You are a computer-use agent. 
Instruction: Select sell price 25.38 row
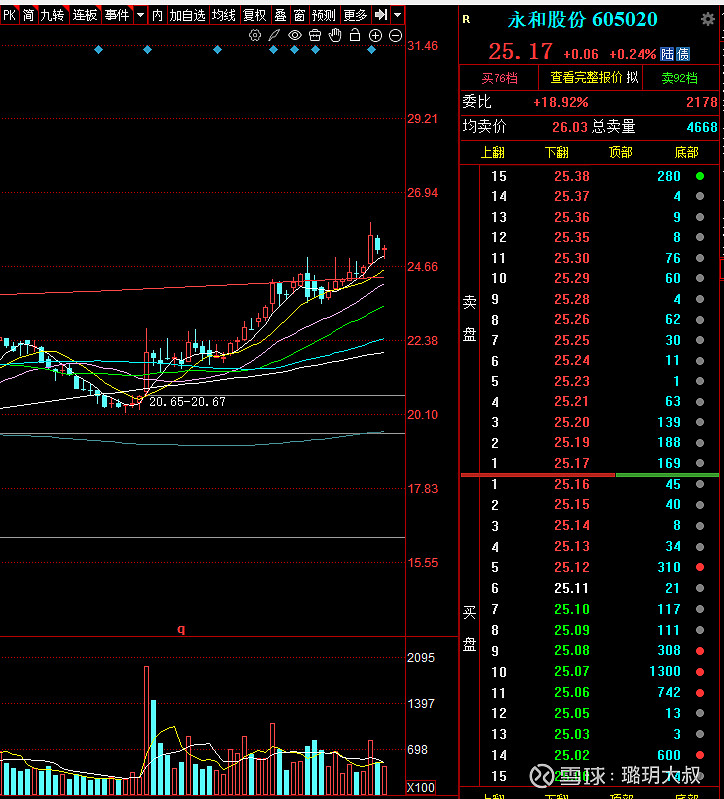click(x=599, y=176)
